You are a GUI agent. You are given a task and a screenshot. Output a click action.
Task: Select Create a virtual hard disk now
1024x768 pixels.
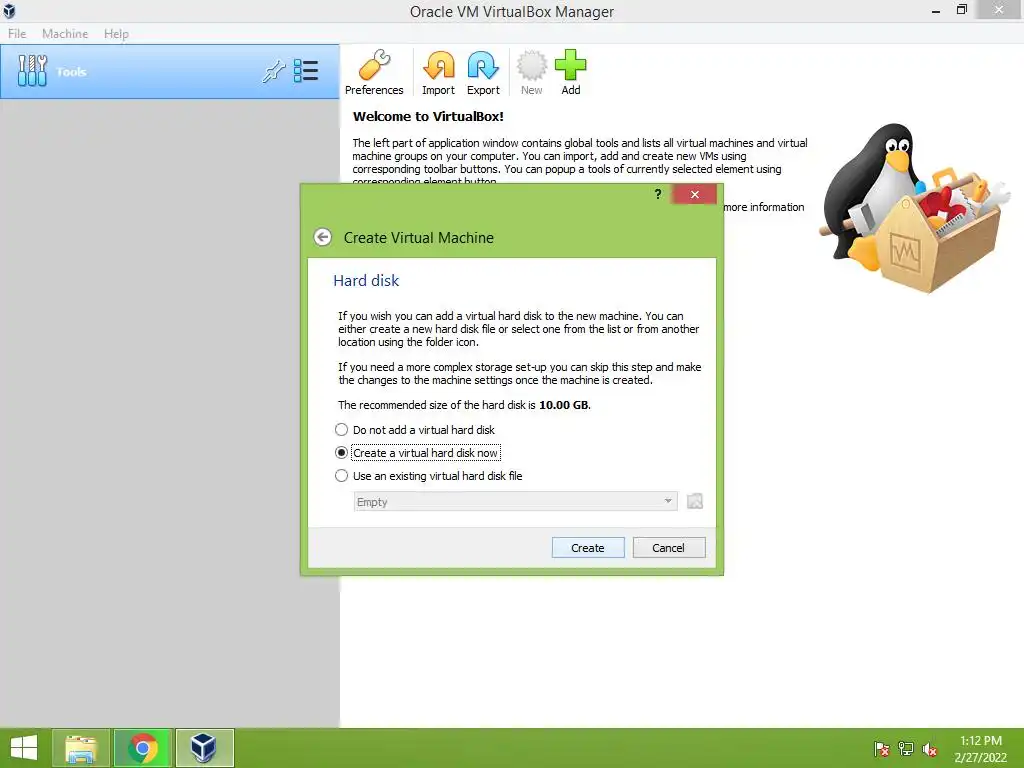[417, 453]
